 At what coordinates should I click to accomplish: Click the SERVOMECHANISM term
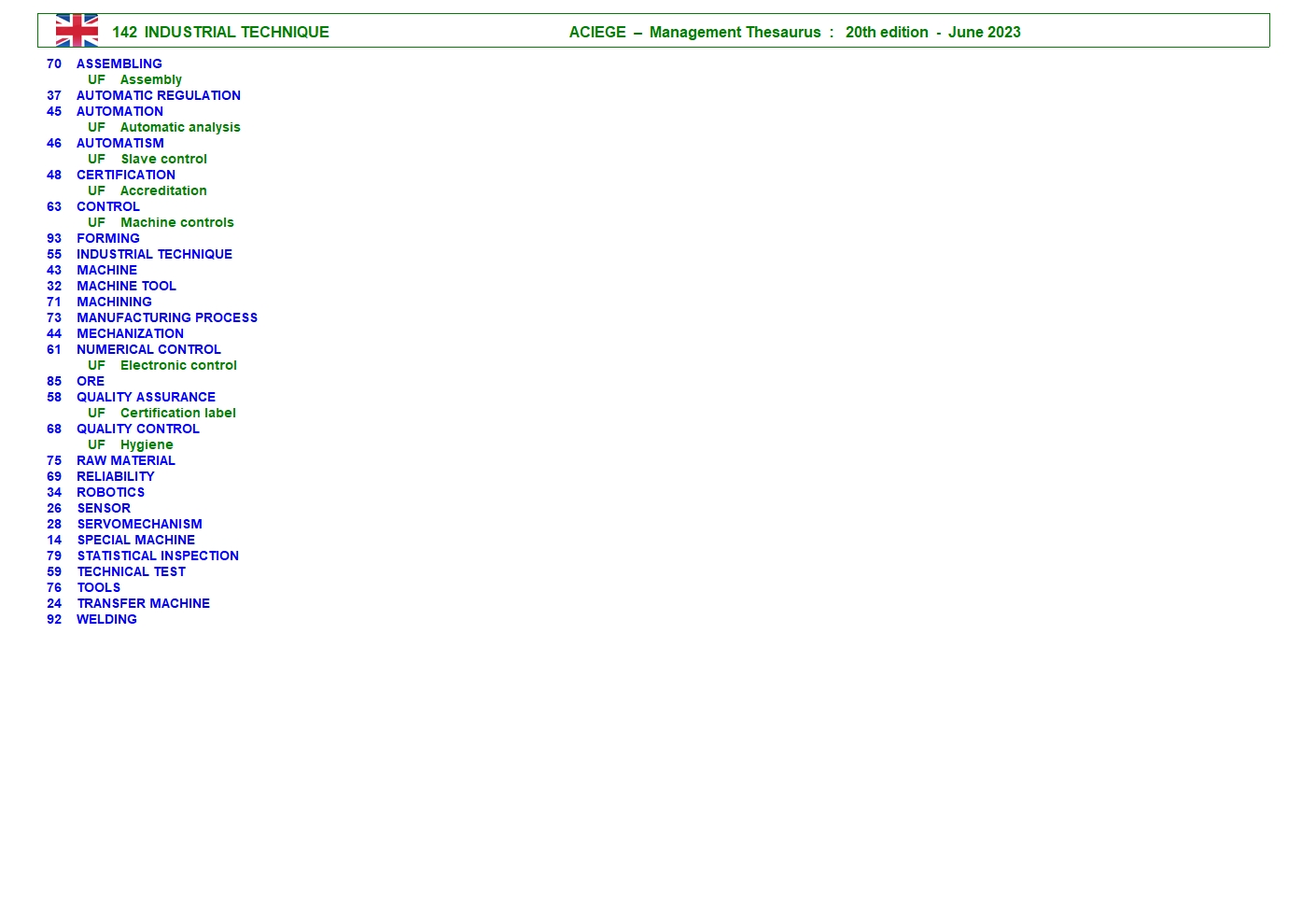139,524
